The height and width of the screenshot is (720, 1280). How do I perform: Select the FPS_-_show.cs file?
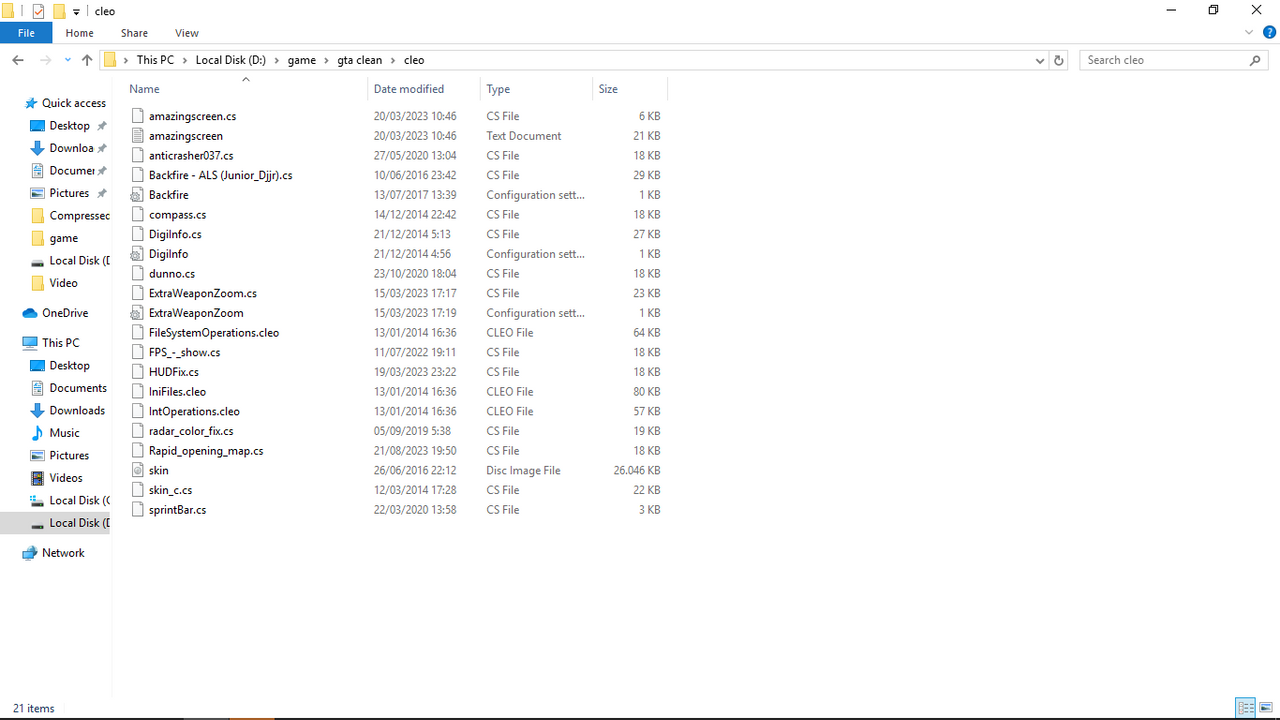184,352
